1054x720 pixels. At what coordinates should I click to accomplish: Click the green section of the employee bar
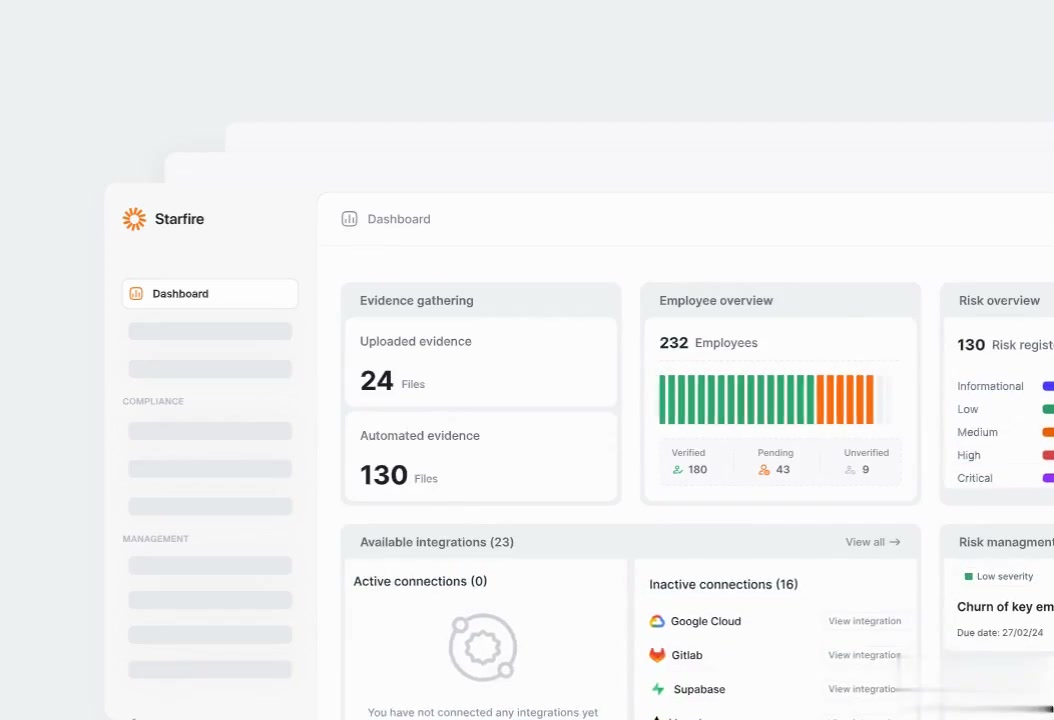pos(737,399)
